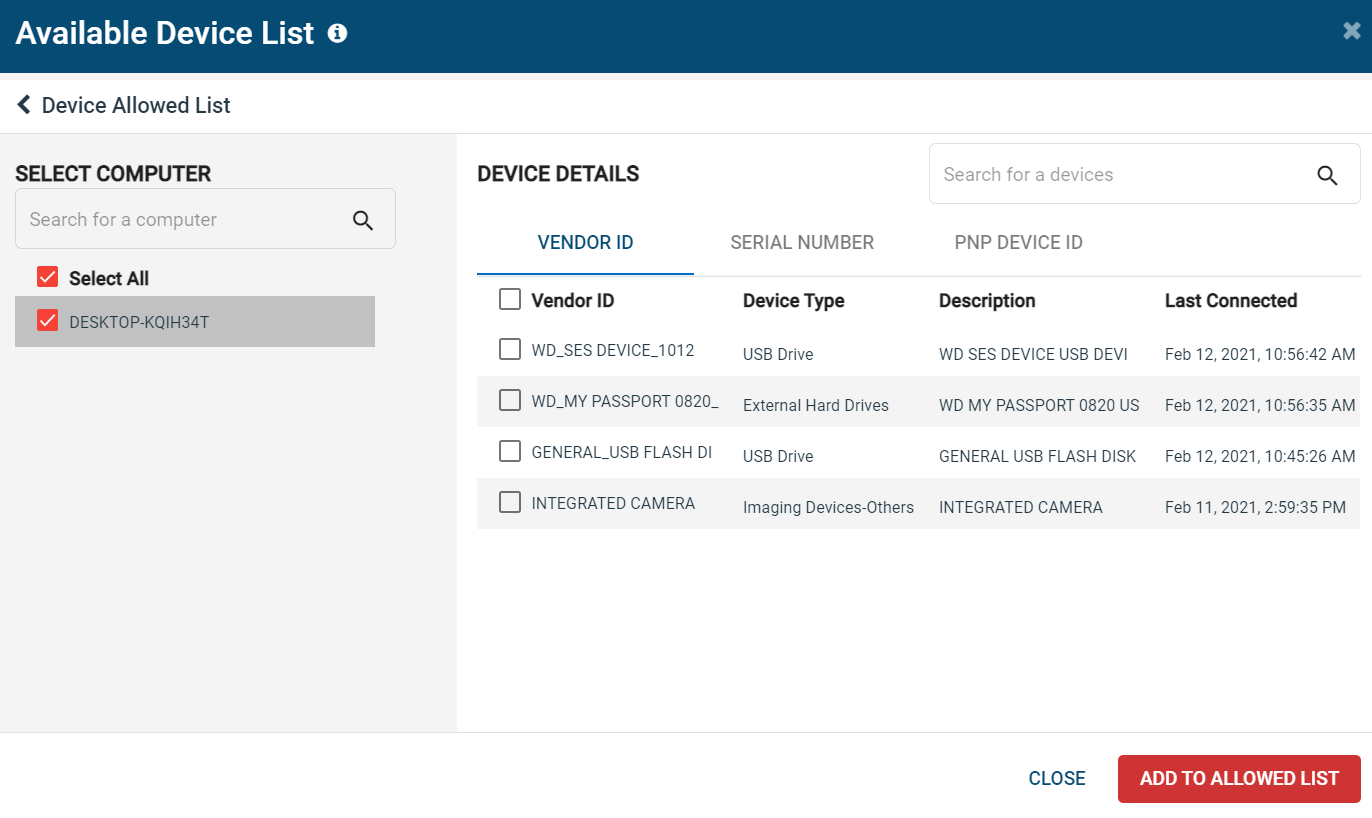This screenshot has height=818, width=1372.
Task: Click the GENERAL_USB FLASH DI vendor ID text
Action: [x=621, y=452]
